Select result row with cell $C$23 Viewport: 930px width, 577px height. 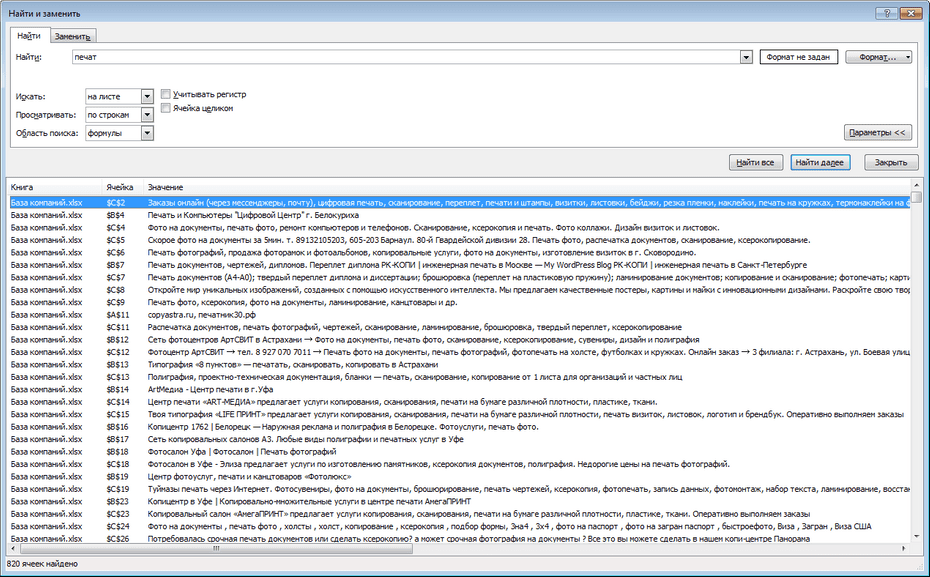coord(459,514)
